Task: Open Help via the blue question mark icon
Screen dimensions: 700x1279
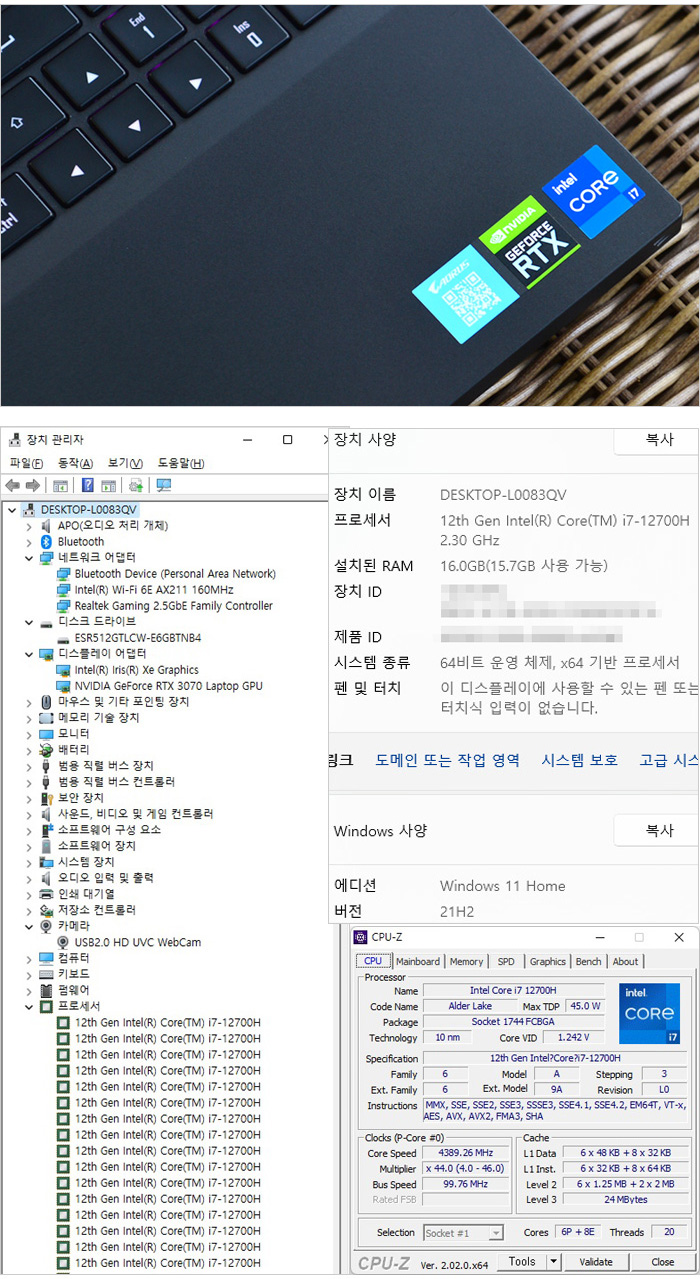Action: [x=88, y=485]
